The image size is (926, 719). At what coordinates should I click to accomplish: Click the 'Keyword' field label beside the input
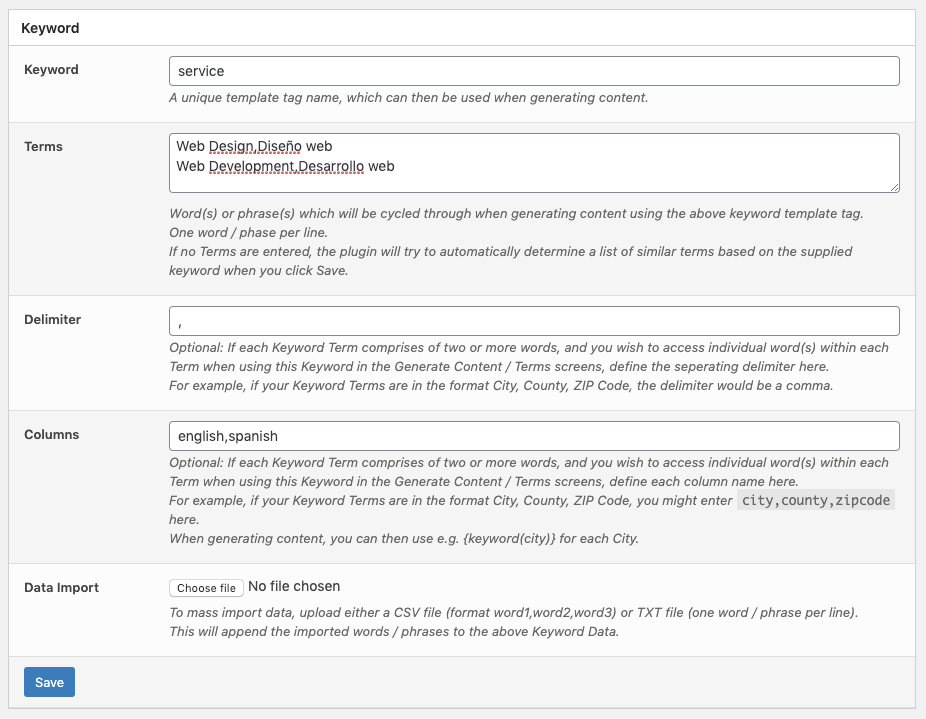point(51,70)
